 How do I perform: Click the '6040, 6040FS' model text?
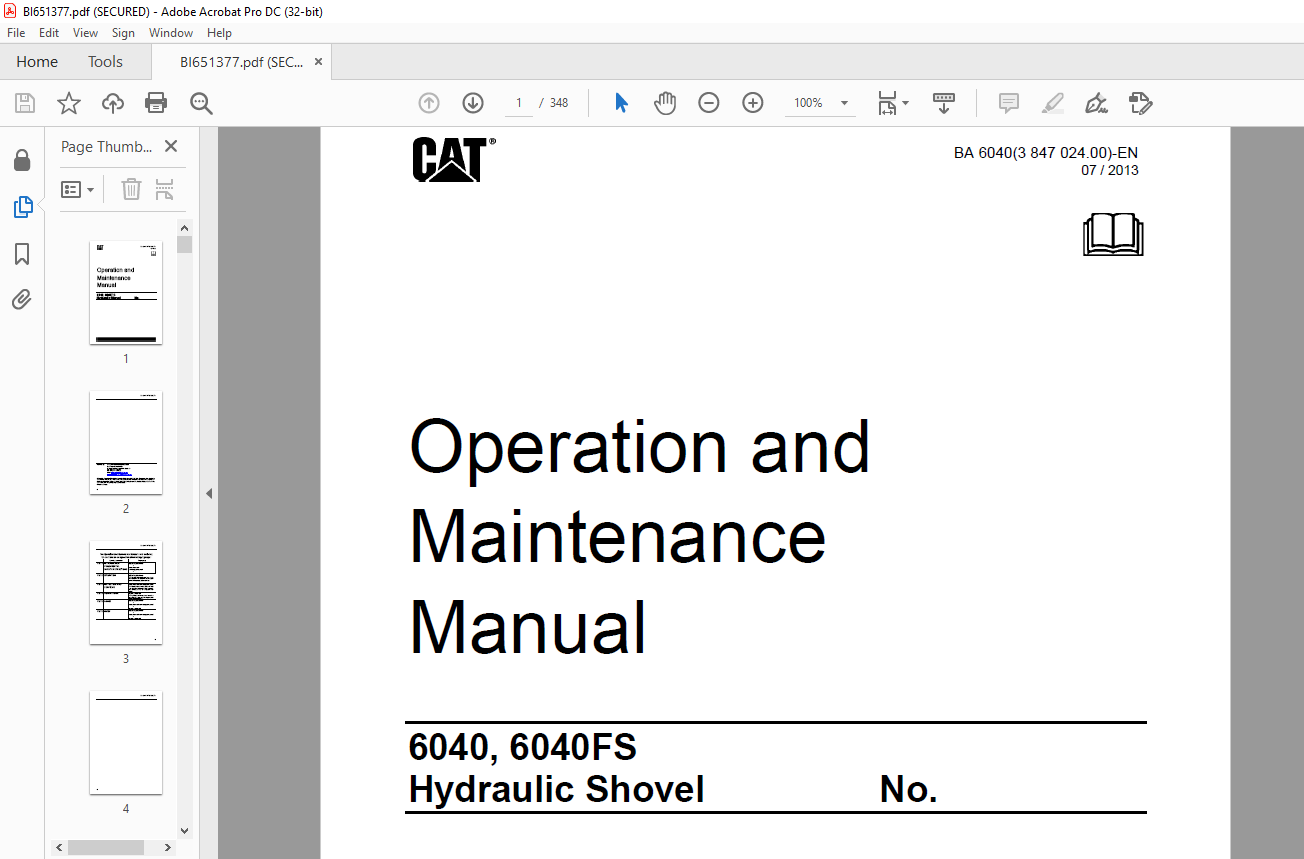coord(522,747)
